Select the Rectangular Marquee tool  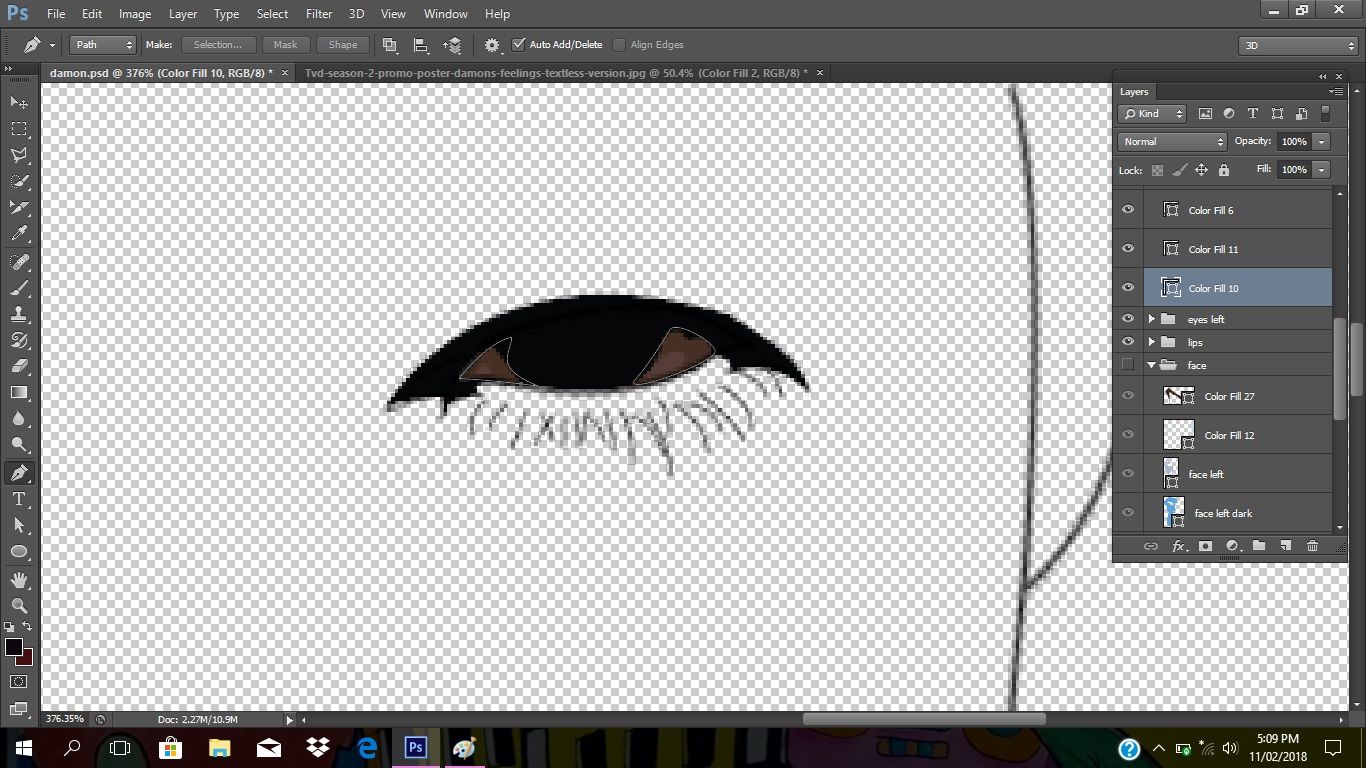point(19,129)
